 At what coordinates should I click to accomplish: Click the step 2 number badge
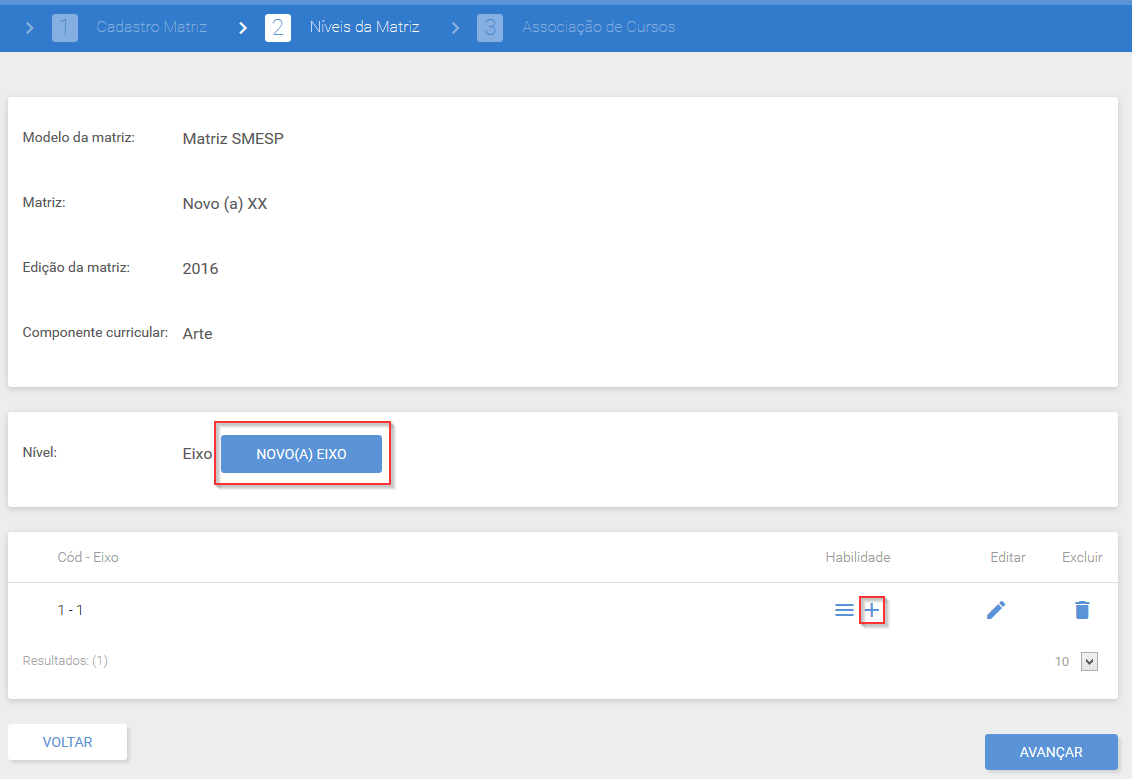click(278, 27)
